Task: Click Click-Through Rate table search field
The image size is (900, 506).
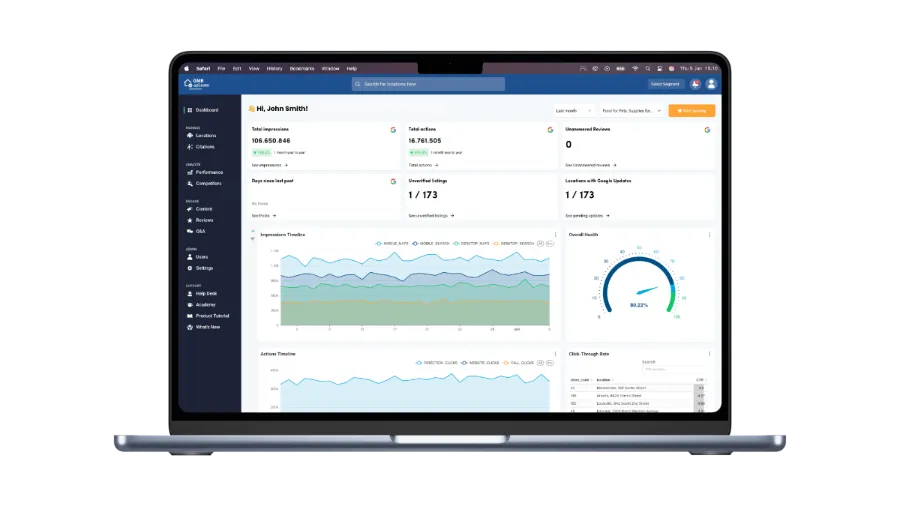Action: 673,369
